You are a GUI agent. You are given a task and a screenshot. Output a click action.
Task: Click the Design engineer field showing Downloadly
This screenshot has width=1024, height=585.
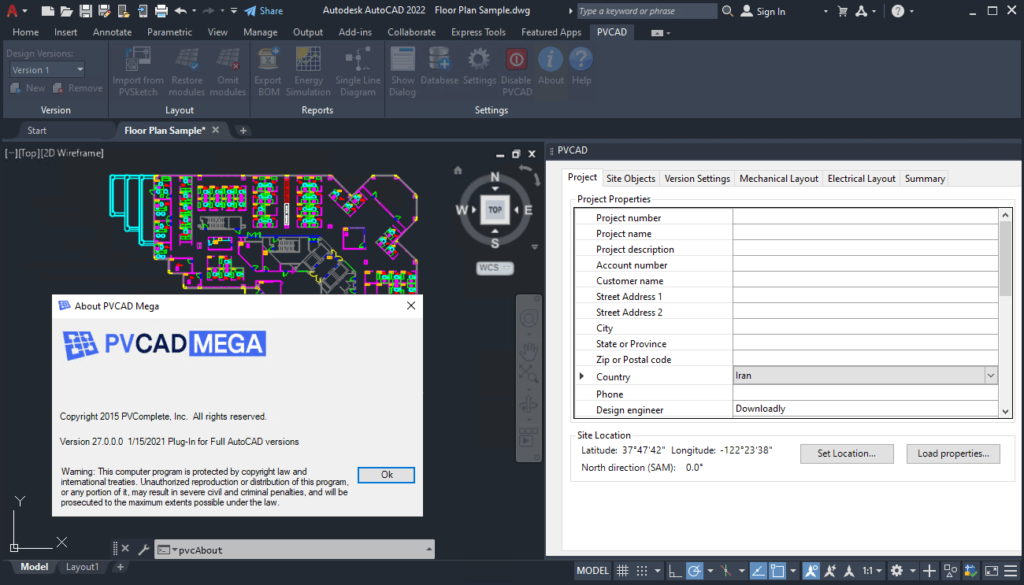pyautogui.click(x=865, y=409)
